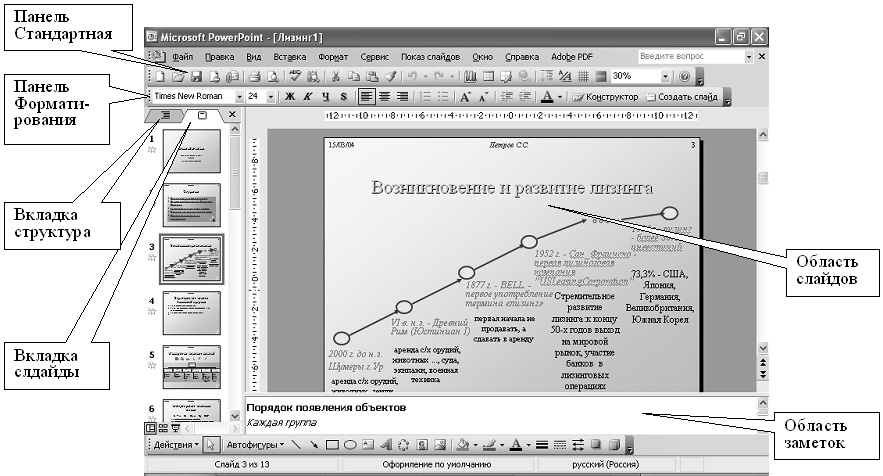Viewport: 883px width, 476px height.
Task: Run the ABC spelling check
Action: click(295, 76)
